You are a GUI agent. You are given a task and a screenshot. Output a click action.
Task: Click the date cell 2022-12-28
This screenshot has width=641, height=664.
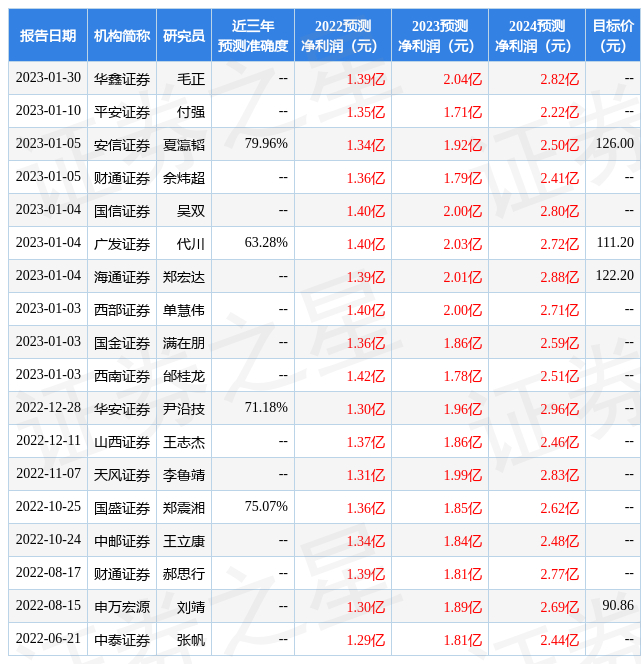pos(48,407)
